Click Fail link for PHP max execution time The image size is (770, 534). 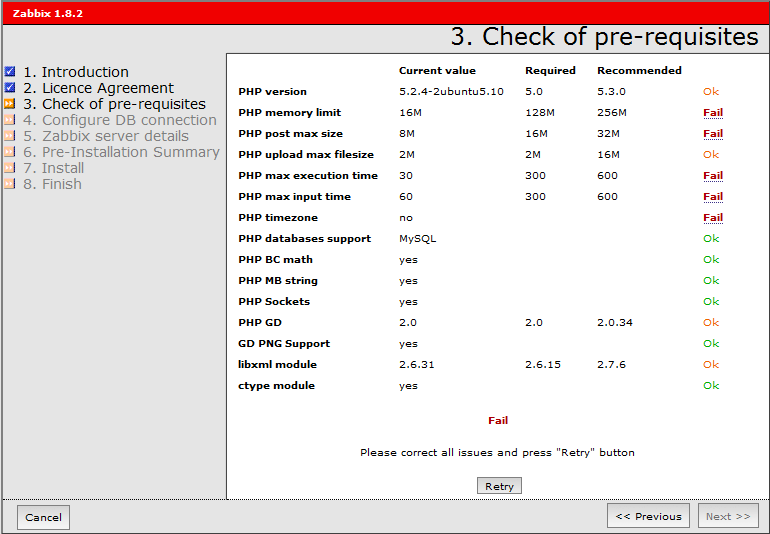coord(712,176)
